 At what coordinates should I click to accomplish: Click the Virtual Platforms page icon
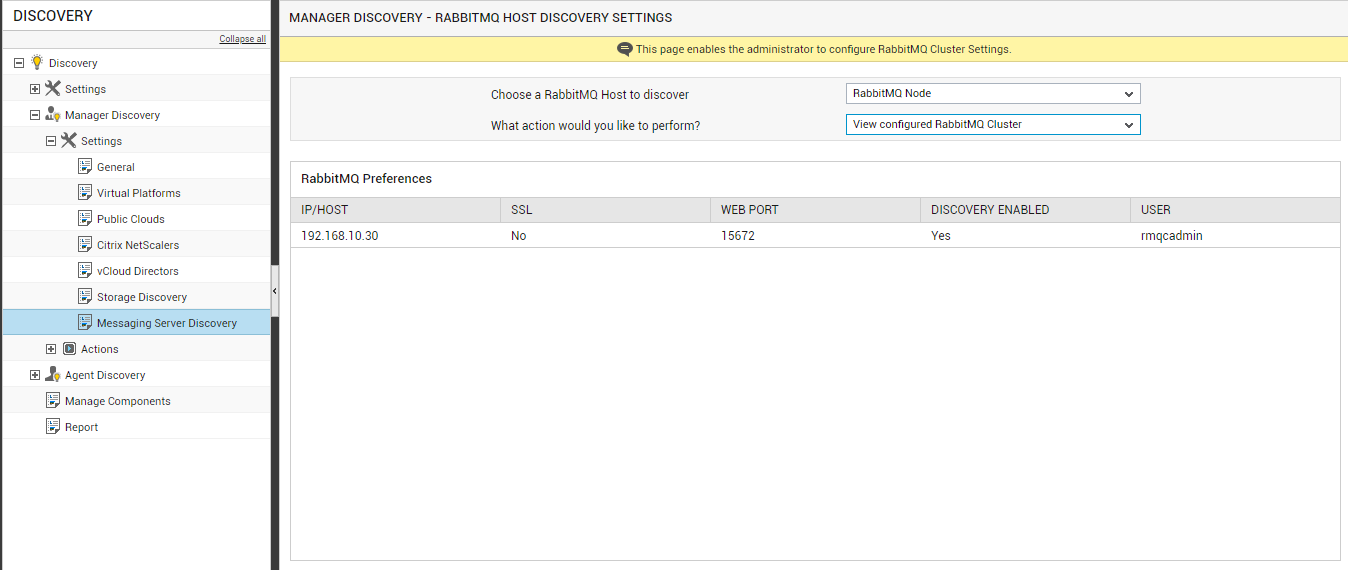pyautogui.click(x=85, y=192)
